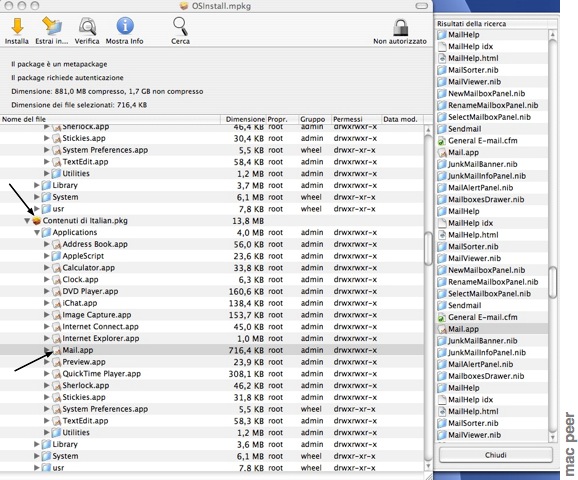Click the Verifica magnifier toolbar icon
Screen dimensions: 578x480
pyautogui.click(x=87, y=27)
